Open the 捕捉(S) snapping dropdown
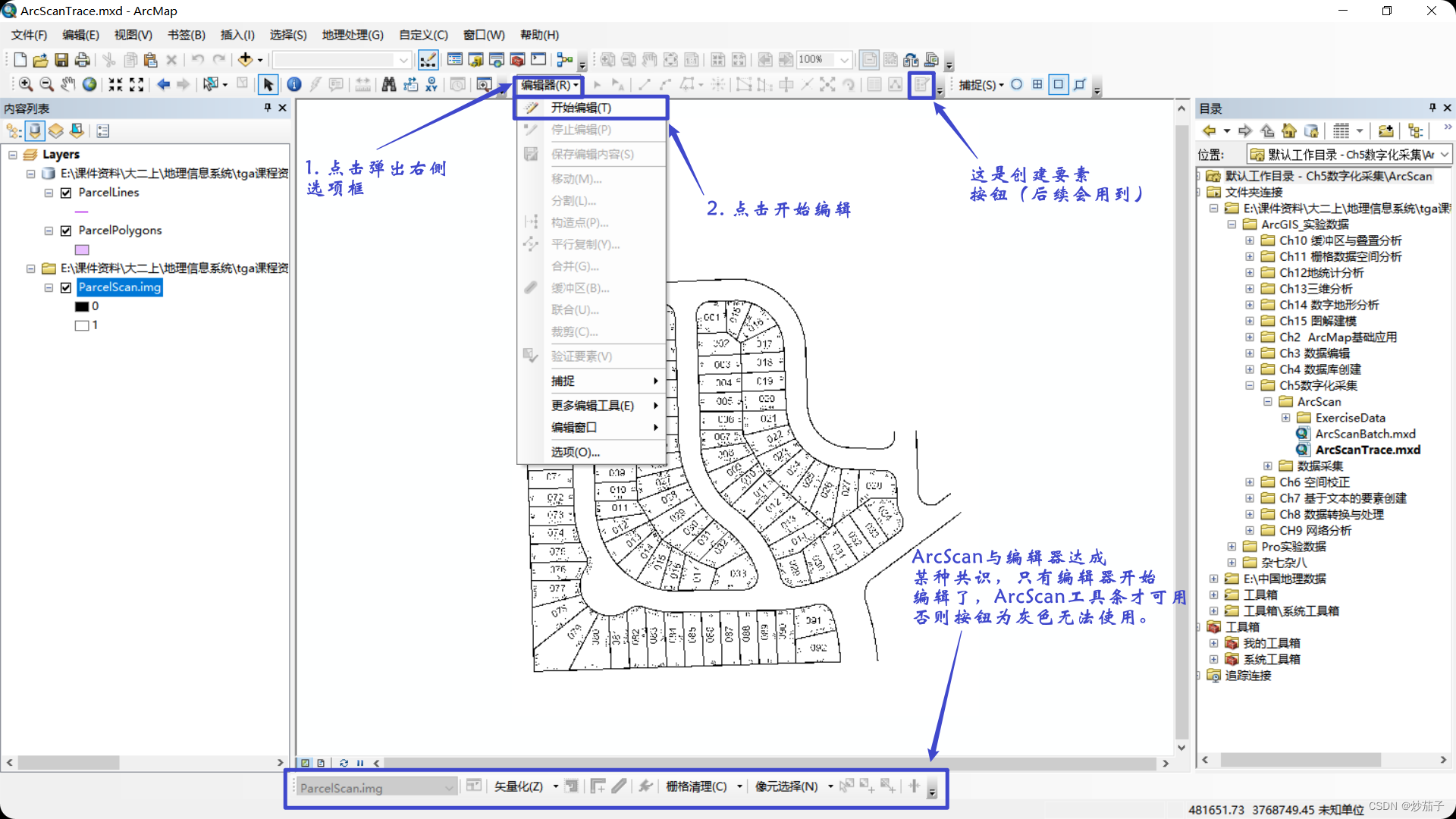The image size is (1456, 819). (981, 85)
